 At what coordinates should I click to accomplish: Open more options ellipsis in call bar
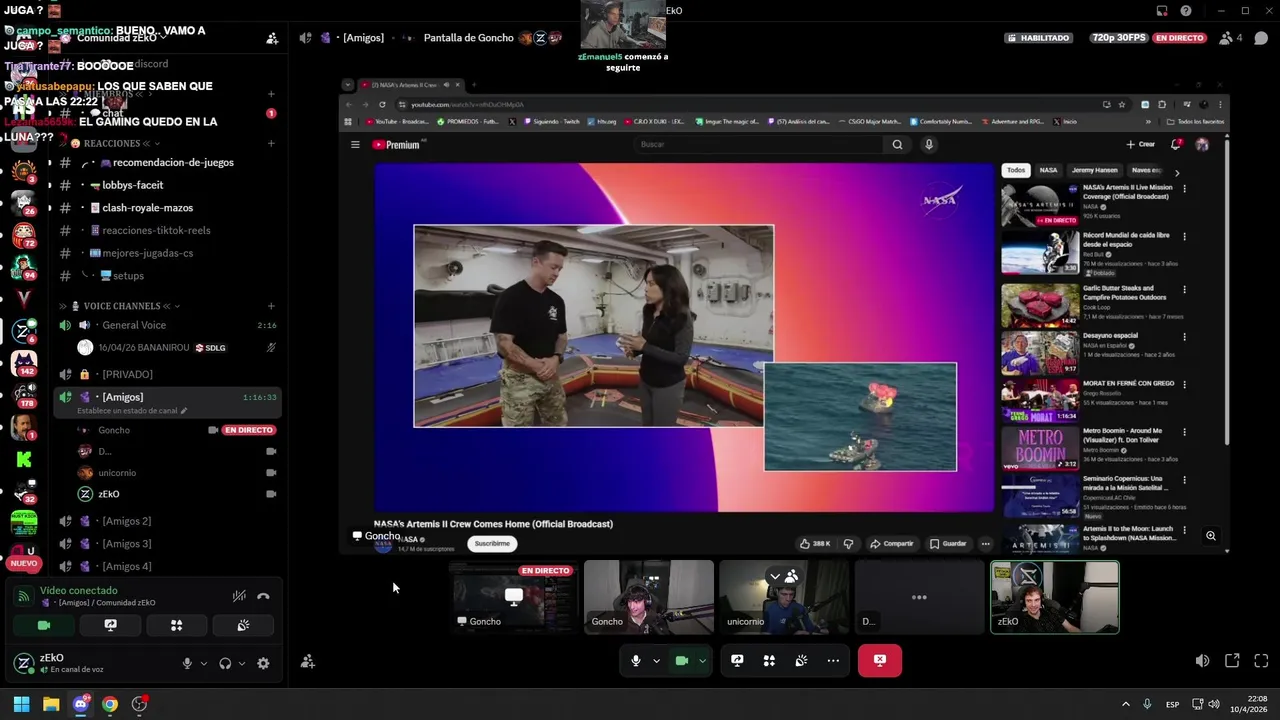(833, 660)
